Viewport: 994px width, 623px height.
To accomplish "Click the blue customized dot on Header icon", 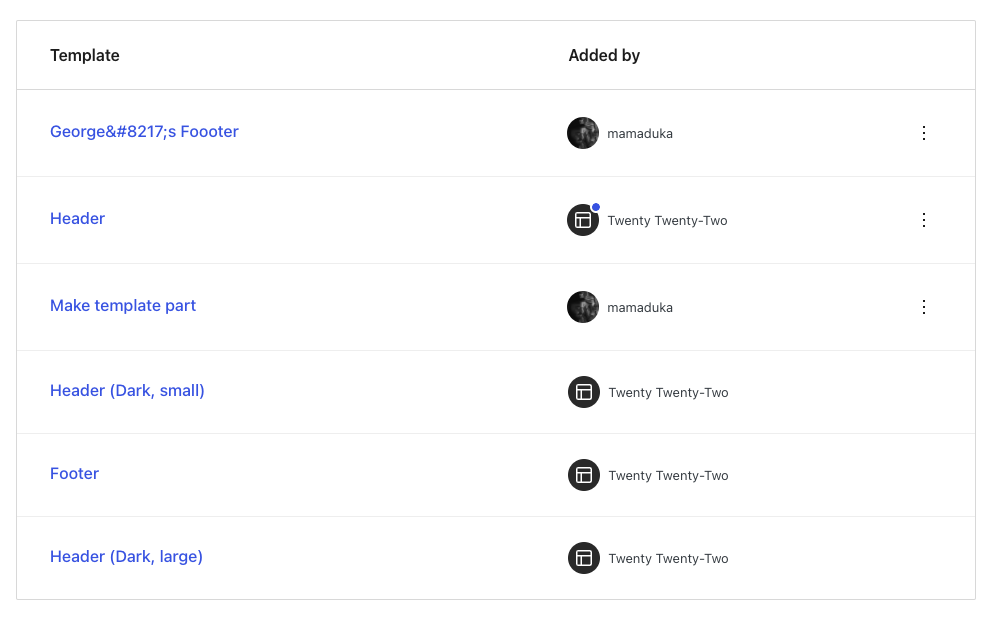I will pos(596,207).
